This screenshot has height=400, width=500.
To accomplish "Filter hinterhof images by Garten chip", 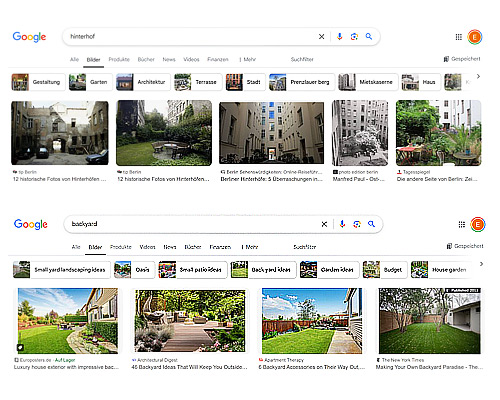I will pyautogui.click(x=91, y=82).
